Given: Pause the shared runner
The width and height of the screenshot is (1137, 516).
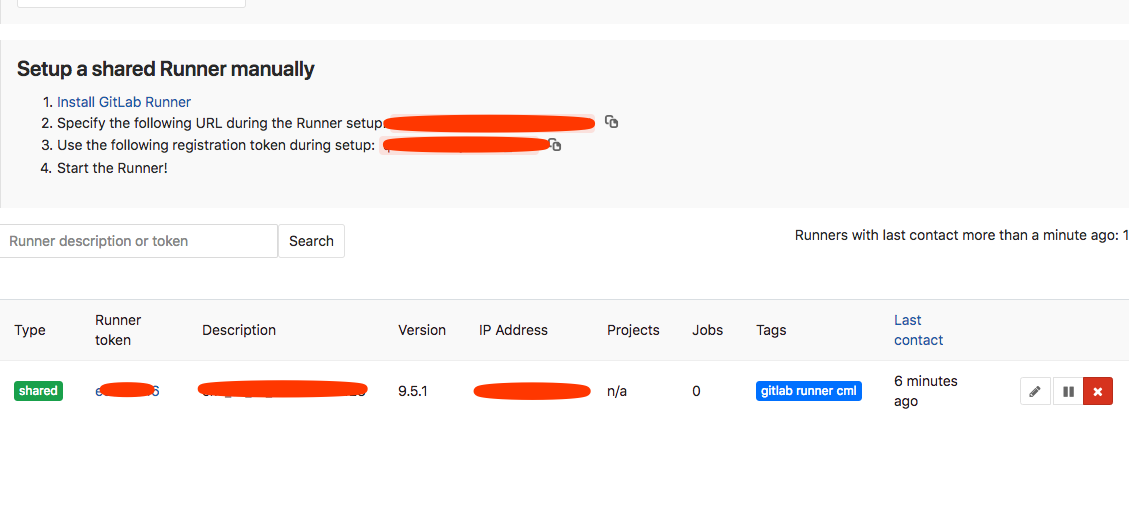Looking at the screenshot, I should (x=1067, y=391).
